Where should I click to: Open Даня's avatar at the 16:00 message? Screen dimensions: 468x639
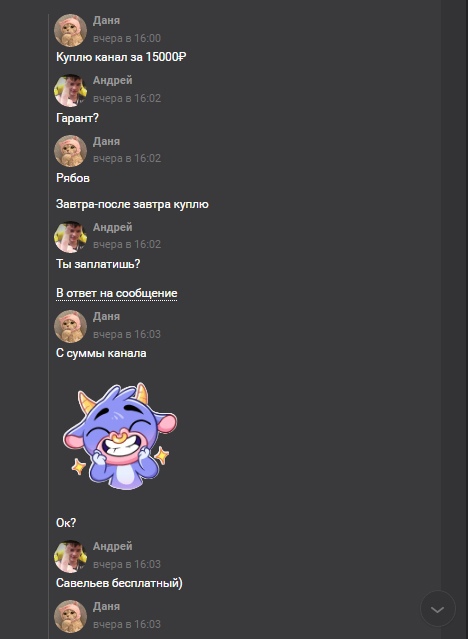[x=71, y=31]
